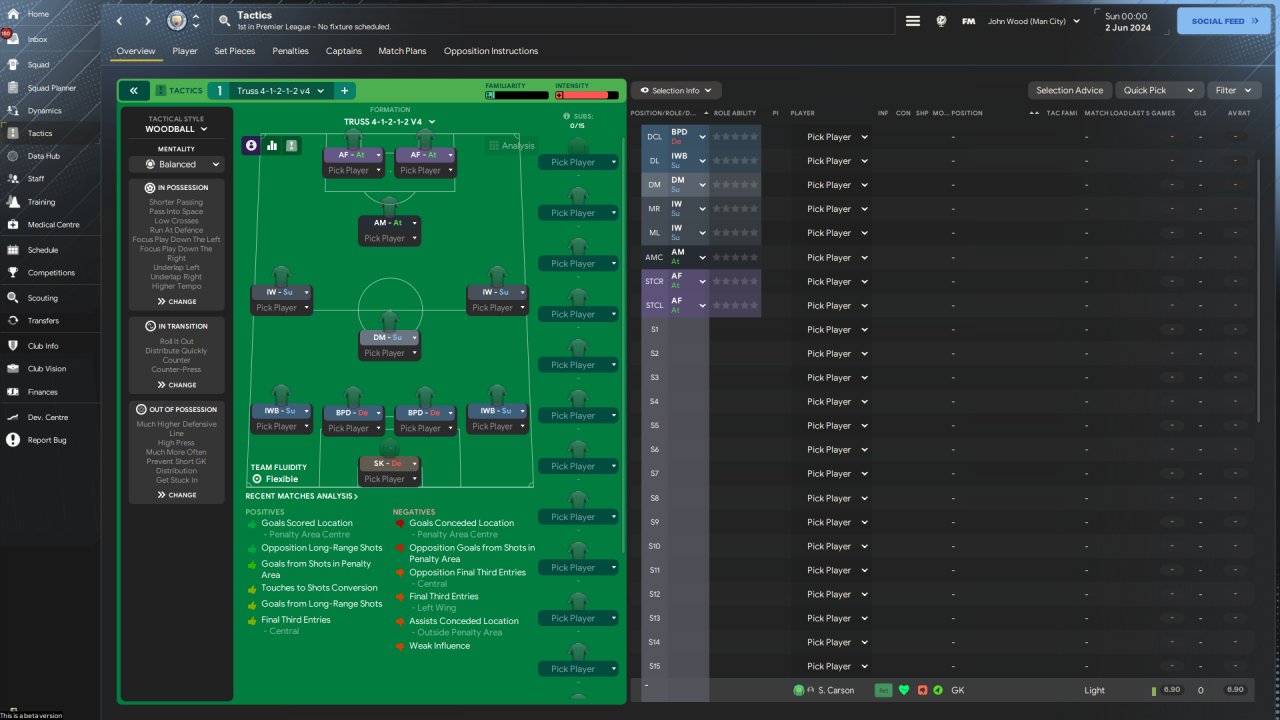The width and height of the screenshot is (1280, 720).
Task: Click the FM logo icon
Action: [968, 21]
